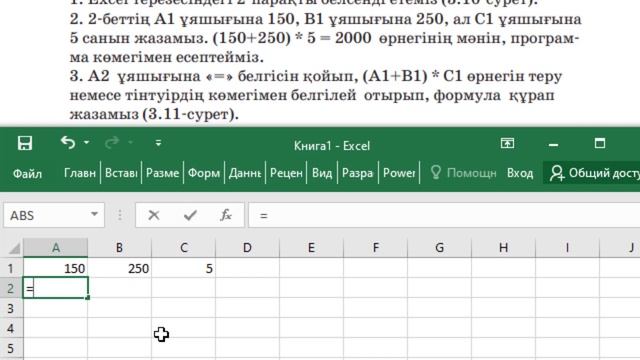
Task: Click empty cell C3
Action: pos(184,308)
